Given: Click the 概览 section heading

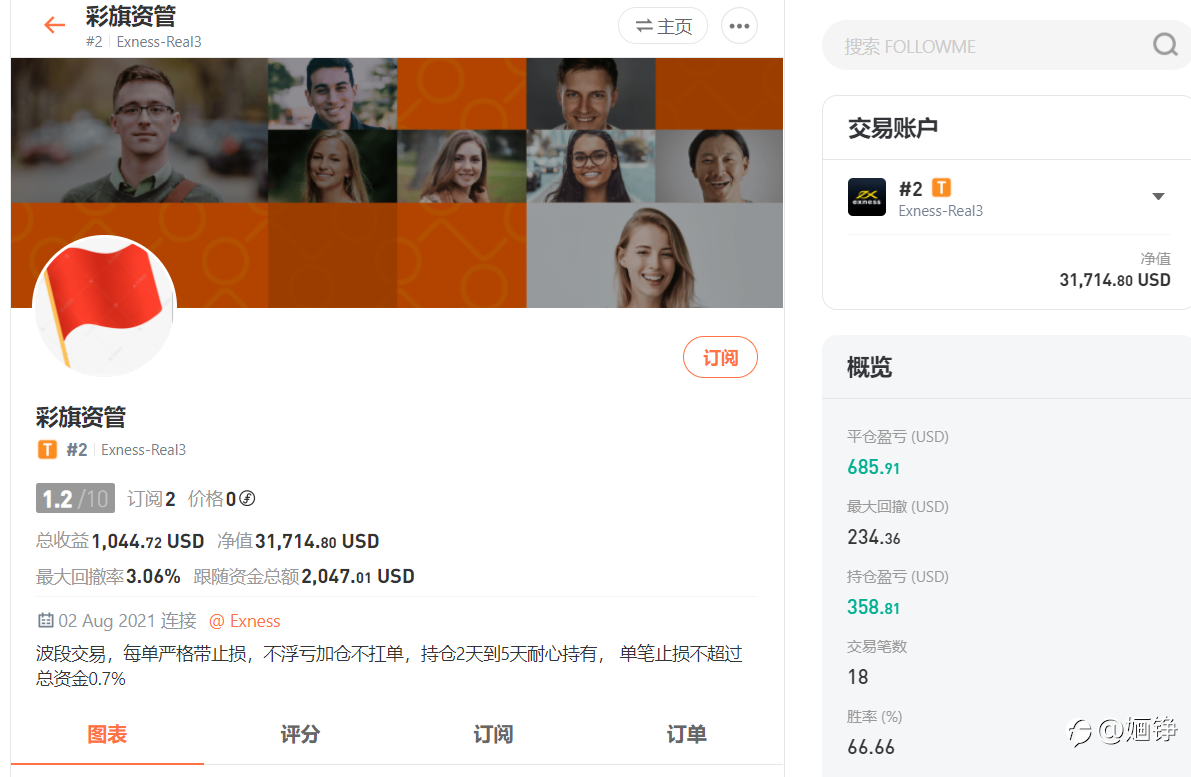Looking at the screenshot, I should point(870,368).
